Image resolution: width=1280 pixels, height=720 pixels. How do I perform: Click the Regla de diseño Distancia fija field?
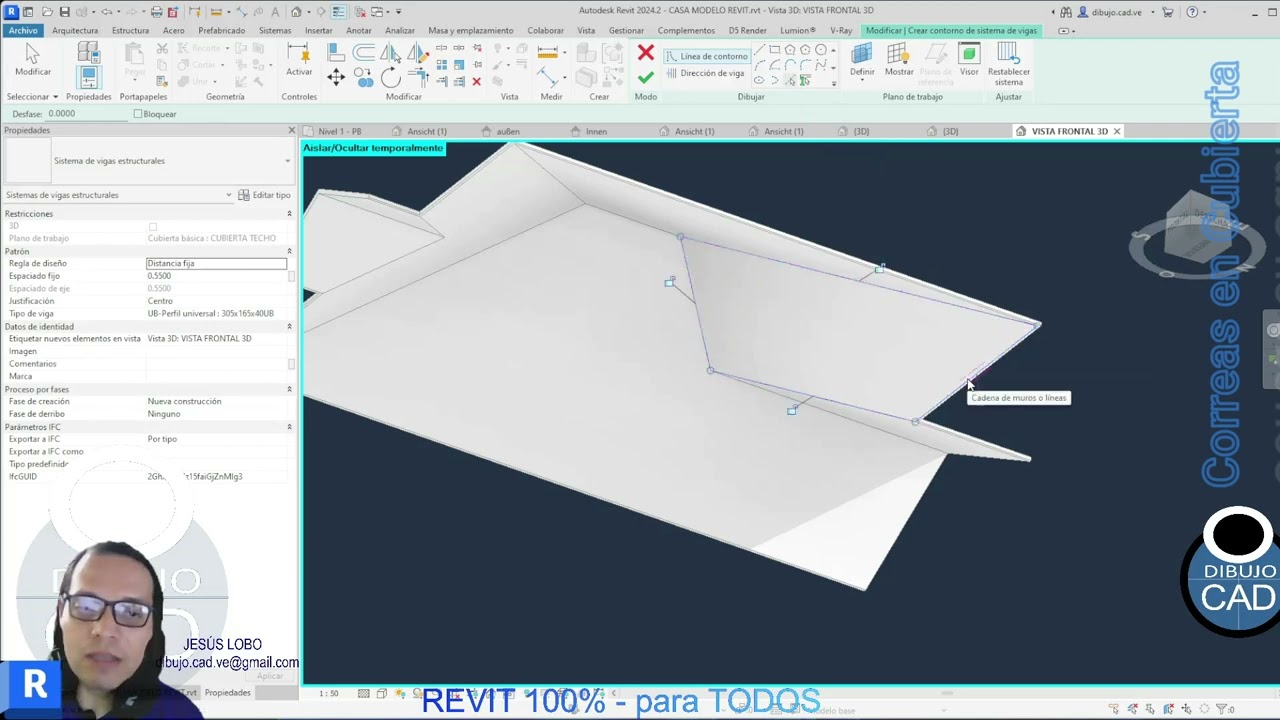216,263
